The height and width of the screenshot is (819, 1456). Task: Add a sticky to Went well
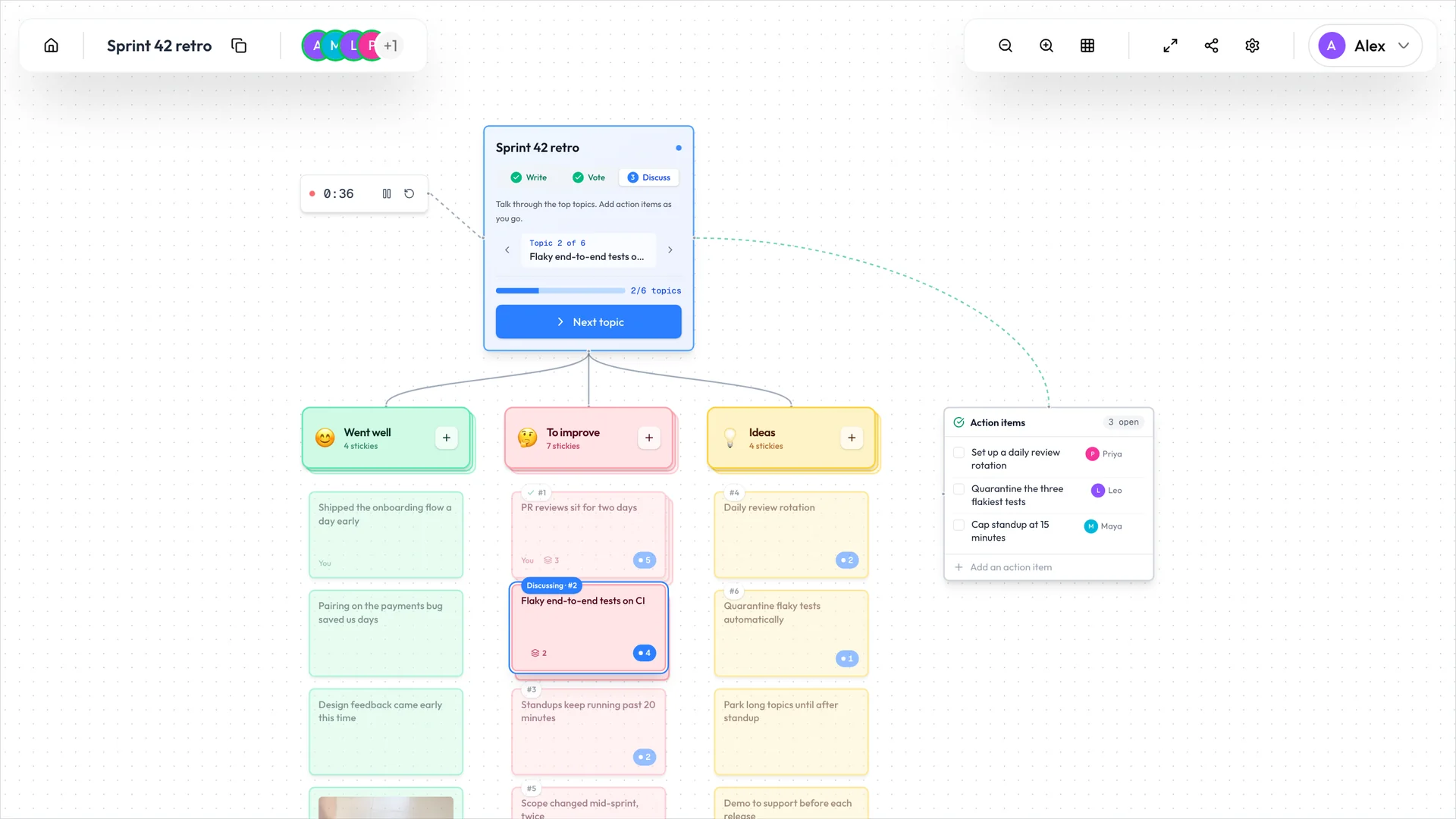447,438
